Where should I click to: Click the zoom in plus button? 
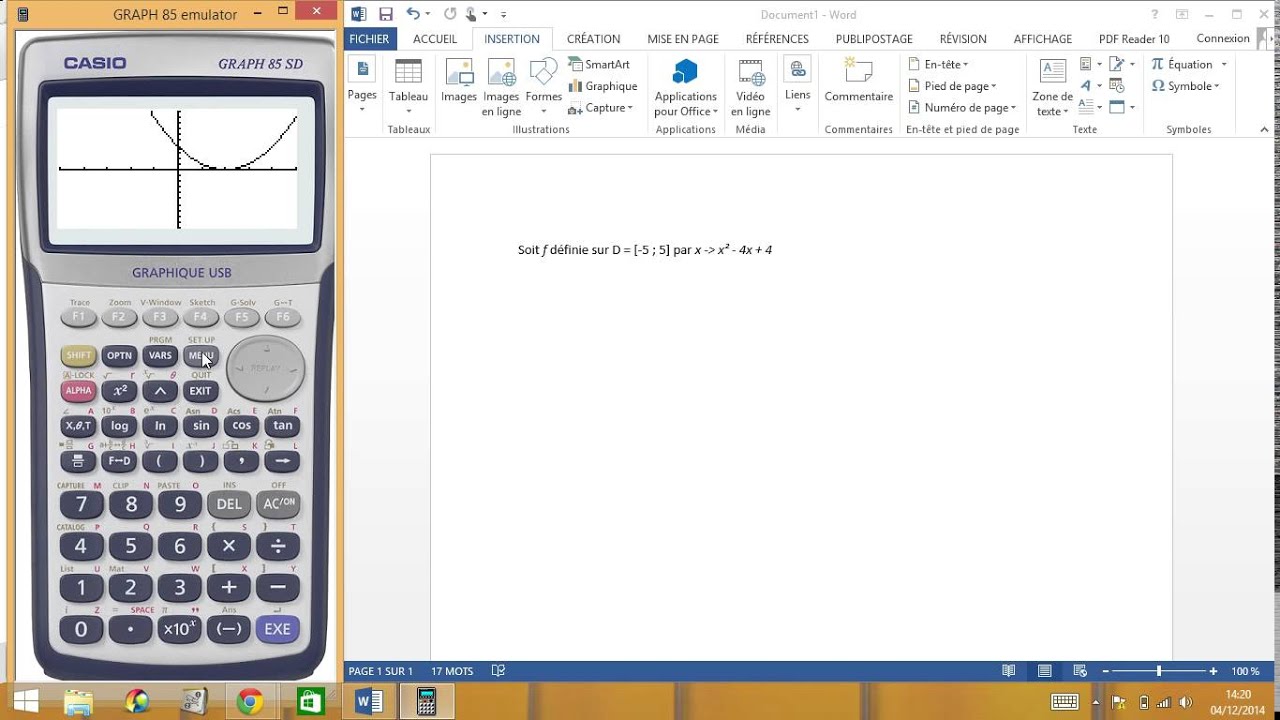point(1214,671)
